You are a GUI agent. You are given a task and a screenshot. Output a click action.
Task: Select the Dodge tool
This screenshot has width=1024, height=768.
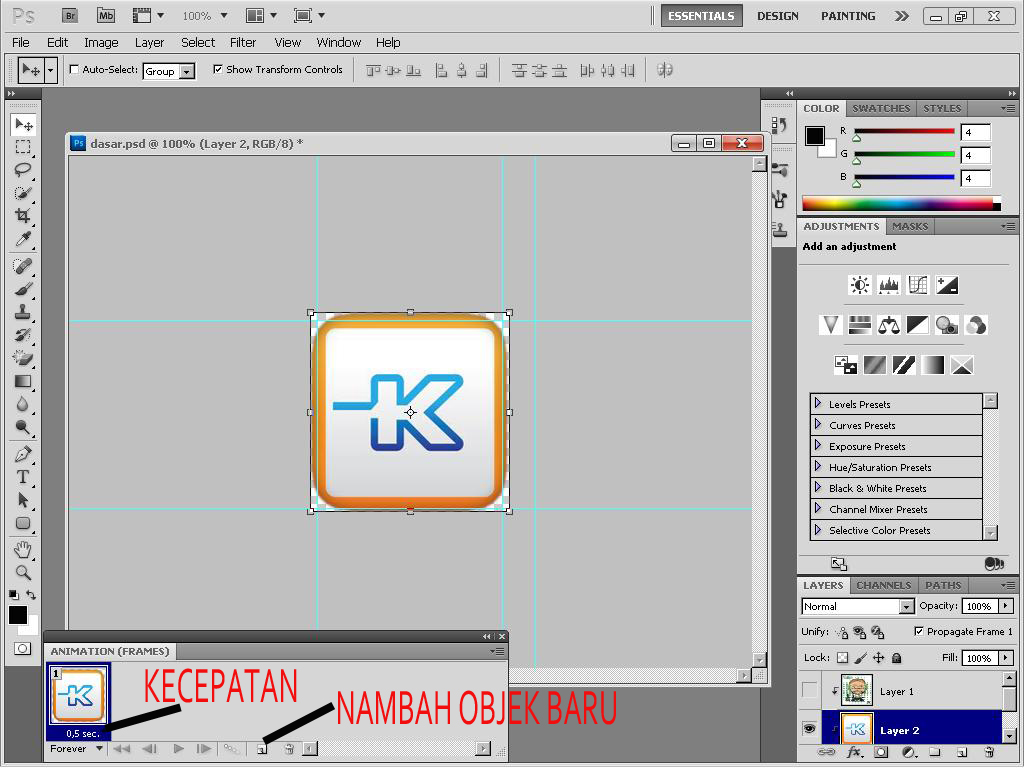coord(23,427)
